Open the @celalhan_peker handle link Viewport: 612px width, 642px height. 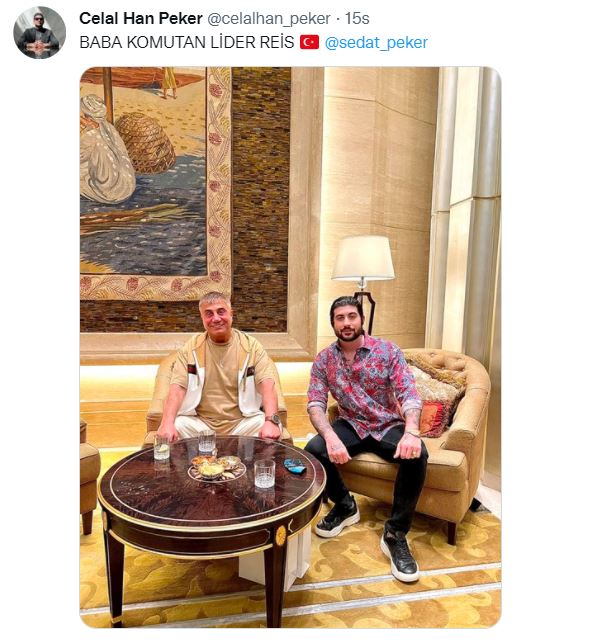269,18
